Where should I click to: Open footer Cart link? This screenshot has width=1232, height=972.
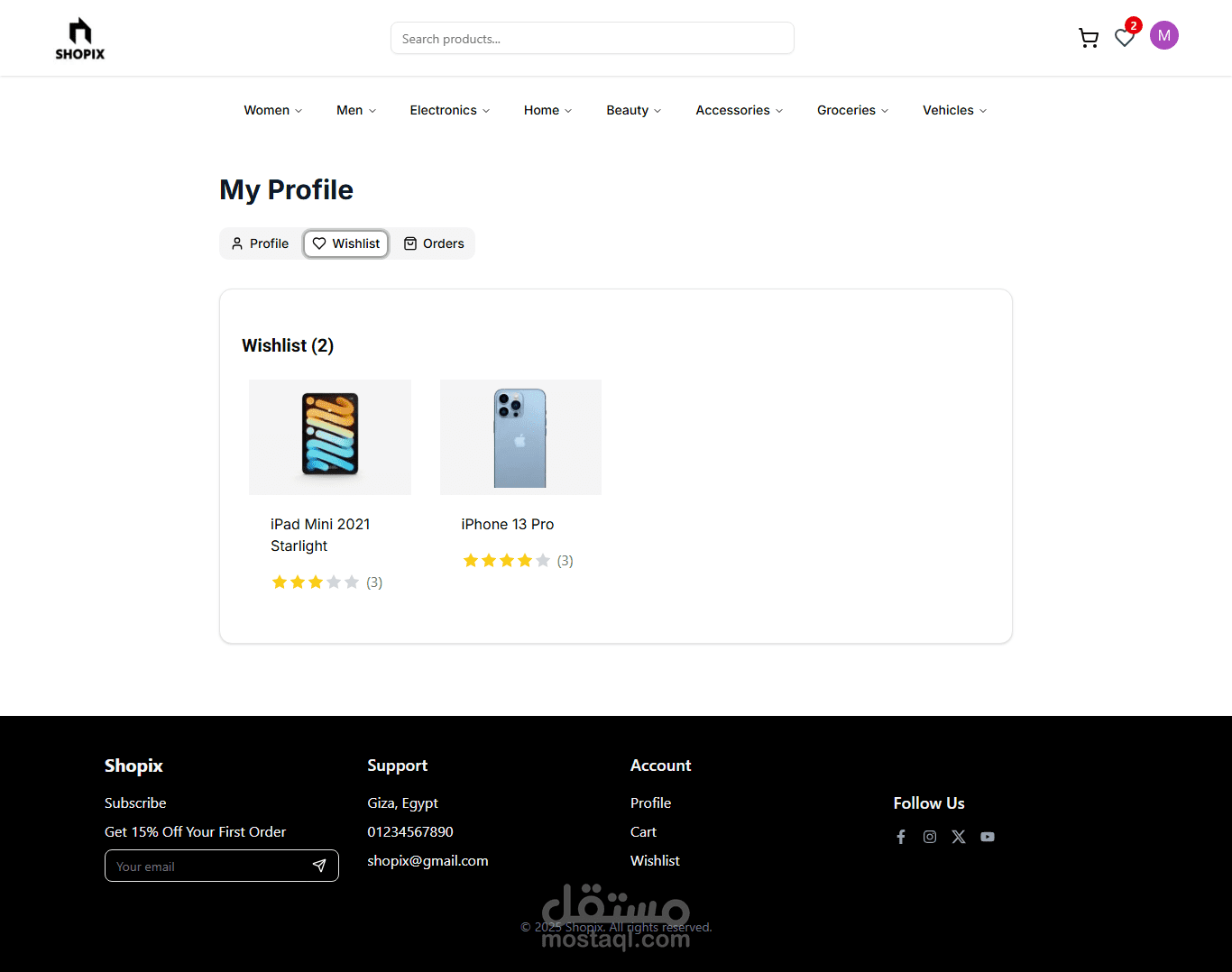point(643,831)
